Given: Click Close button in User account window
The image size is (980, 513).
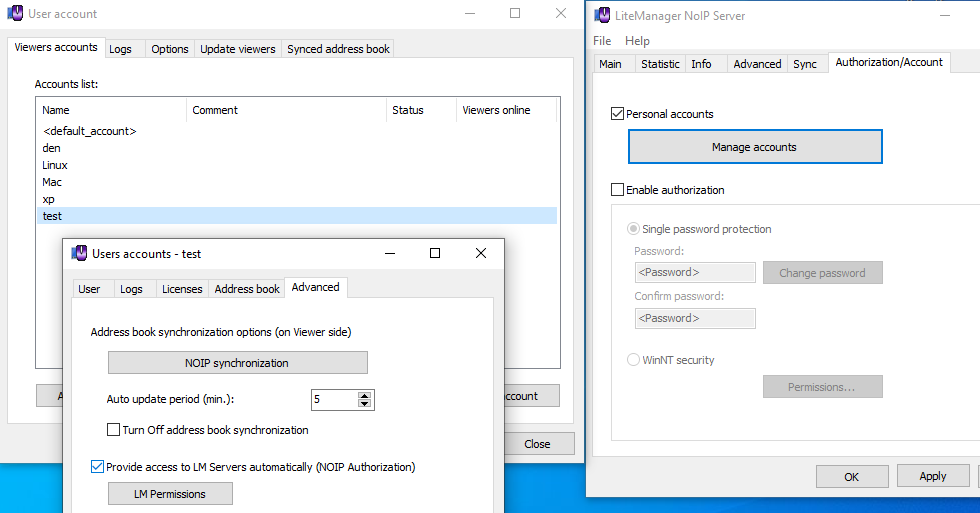Looking at the screenshot, I should click(538, 444).
